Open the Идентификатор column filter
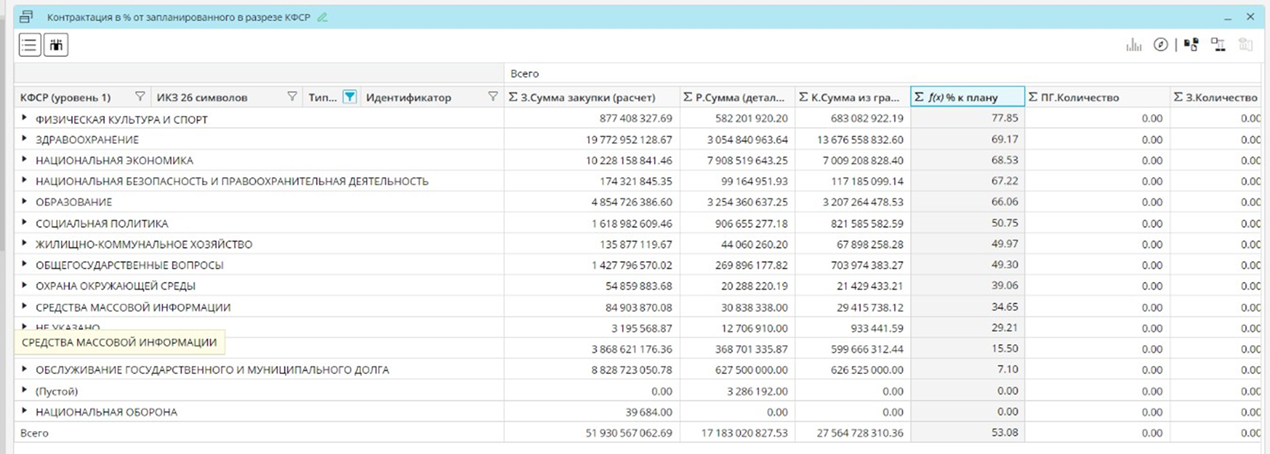Image resolution: width=1270 pixels, height=454 pixels. pos(493,97)
